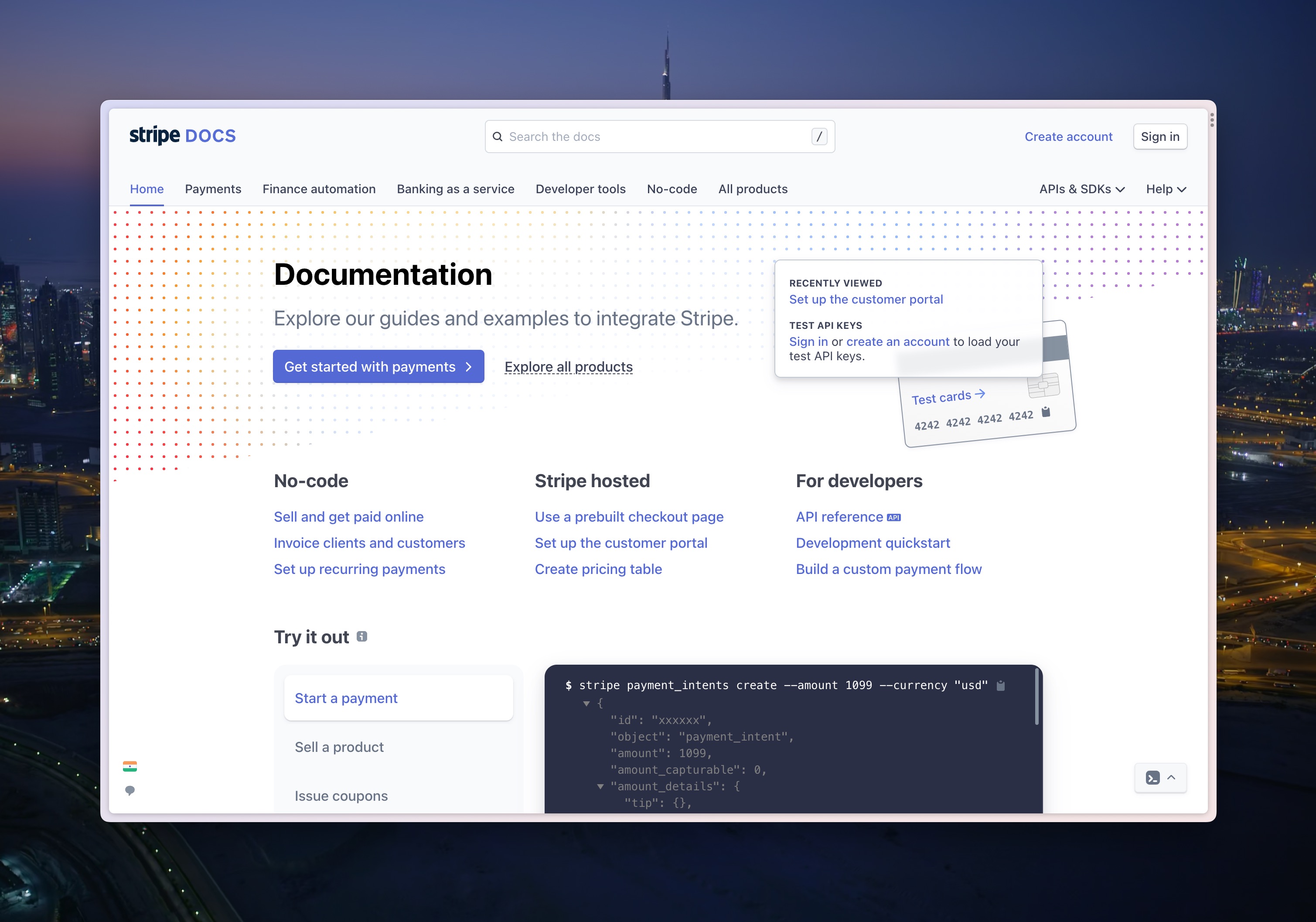Click the clipboard icon on the test card

[x=1047, y=412]
